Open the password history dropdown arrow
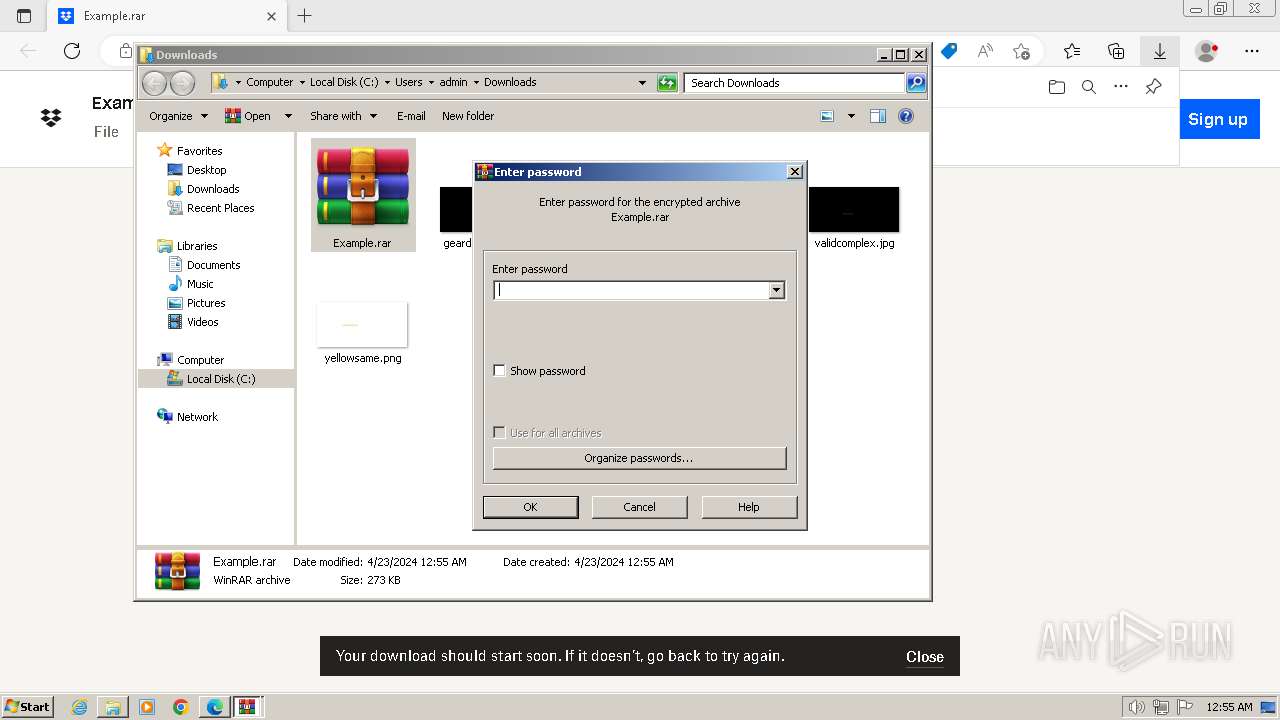Image resolution: width=1280 pixels, height=720 pixels. click(776, 290)
